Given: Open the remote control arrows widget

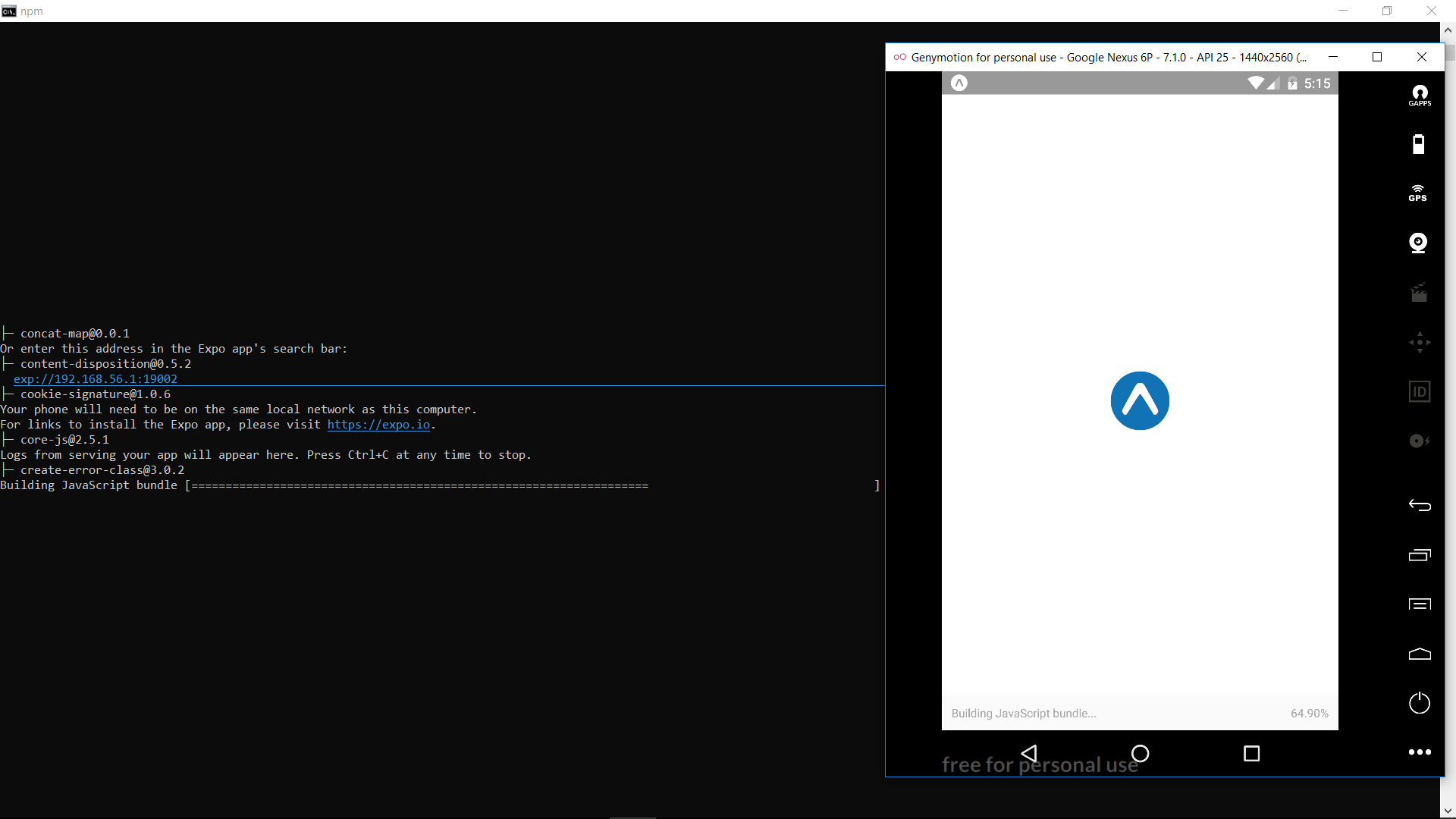Looking at the screenshot, I should click(1420, 342).
